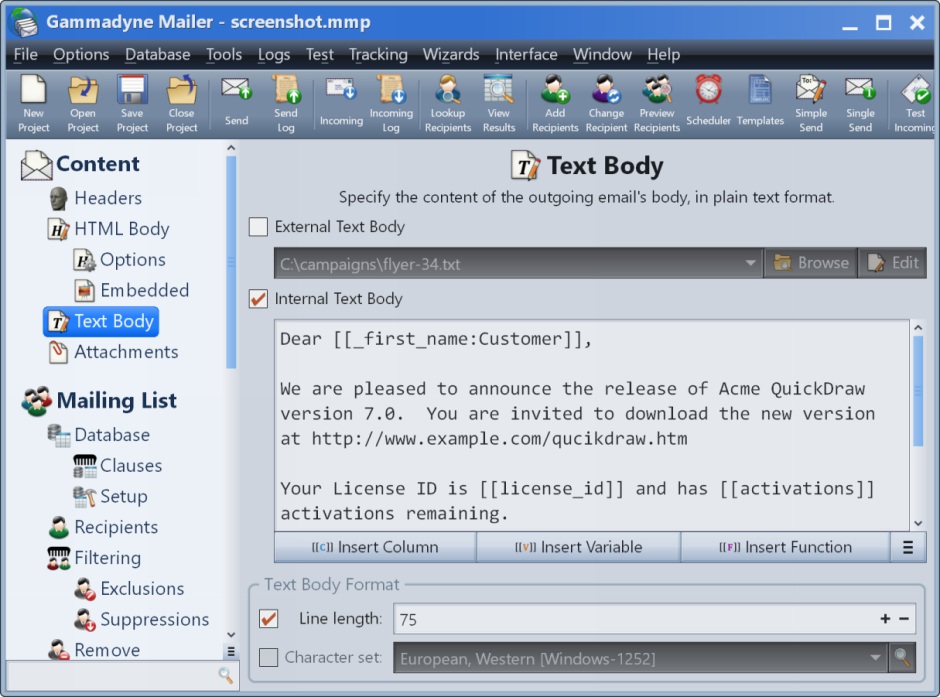Click the Insert Variable button
Image resolution: width=940 pixels, height=697 pixels.
coord(577,547)
